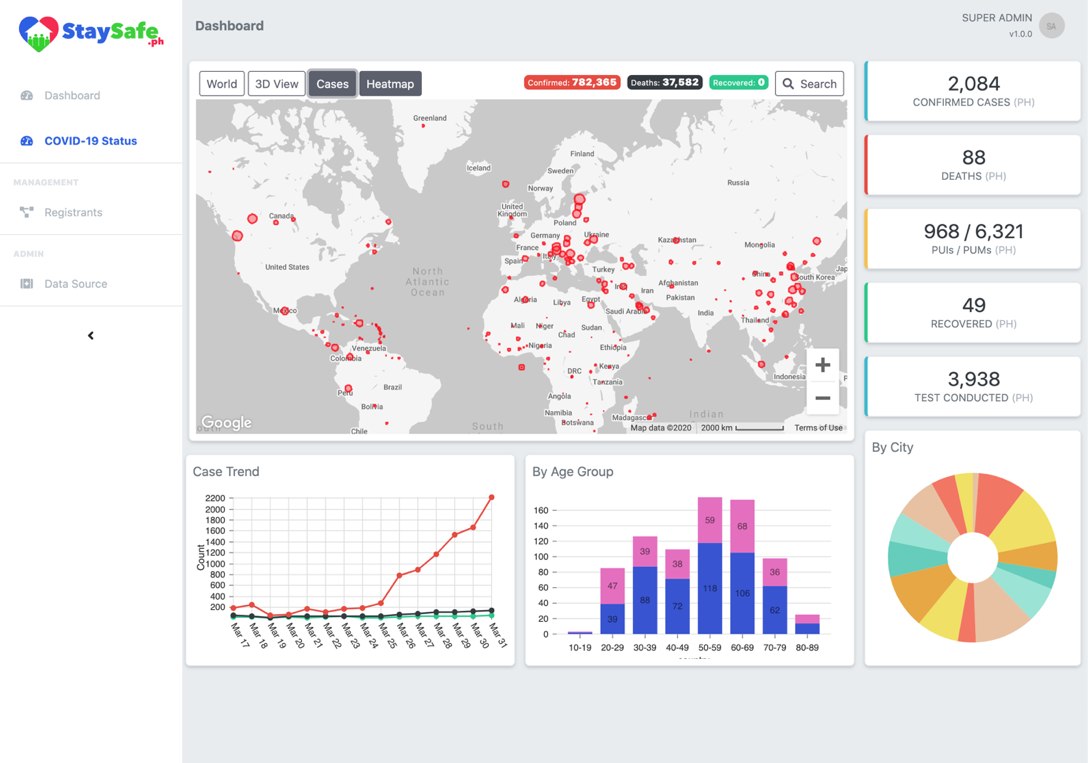Click the red Confirmed 782,365 badge
Image resolution: width=1088 pixels, height=763 pixels.
pos(572,83)
